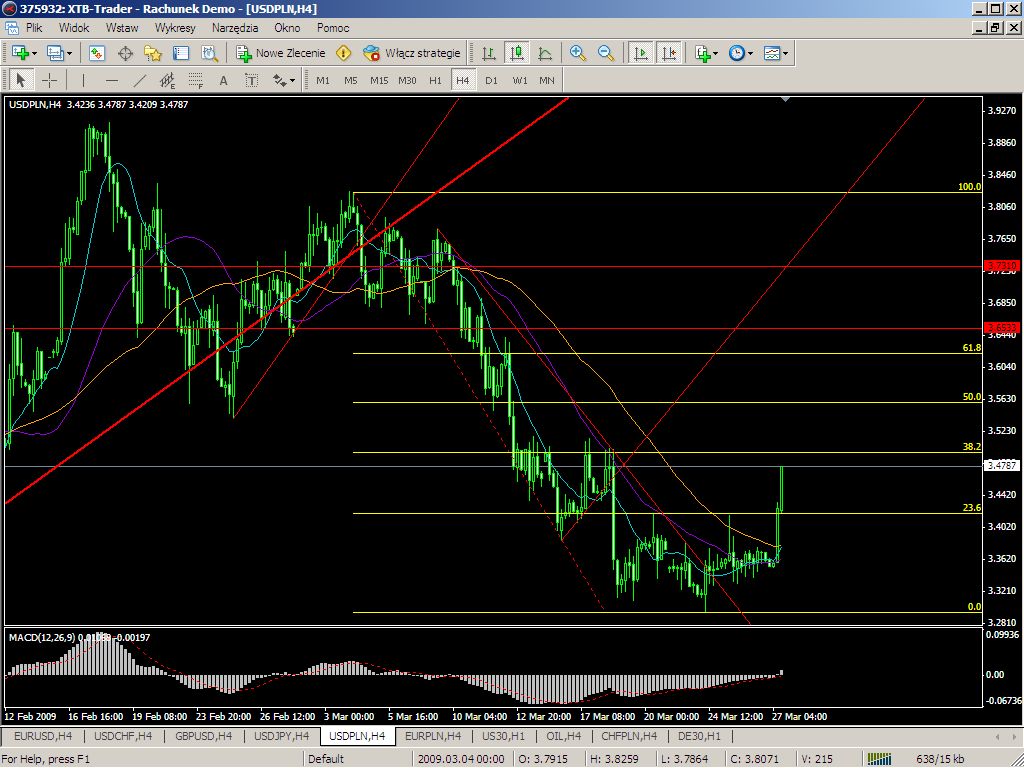1024x768 pixels.
Task: Switch timeframe to M5
Action: [x=351, y=80]
